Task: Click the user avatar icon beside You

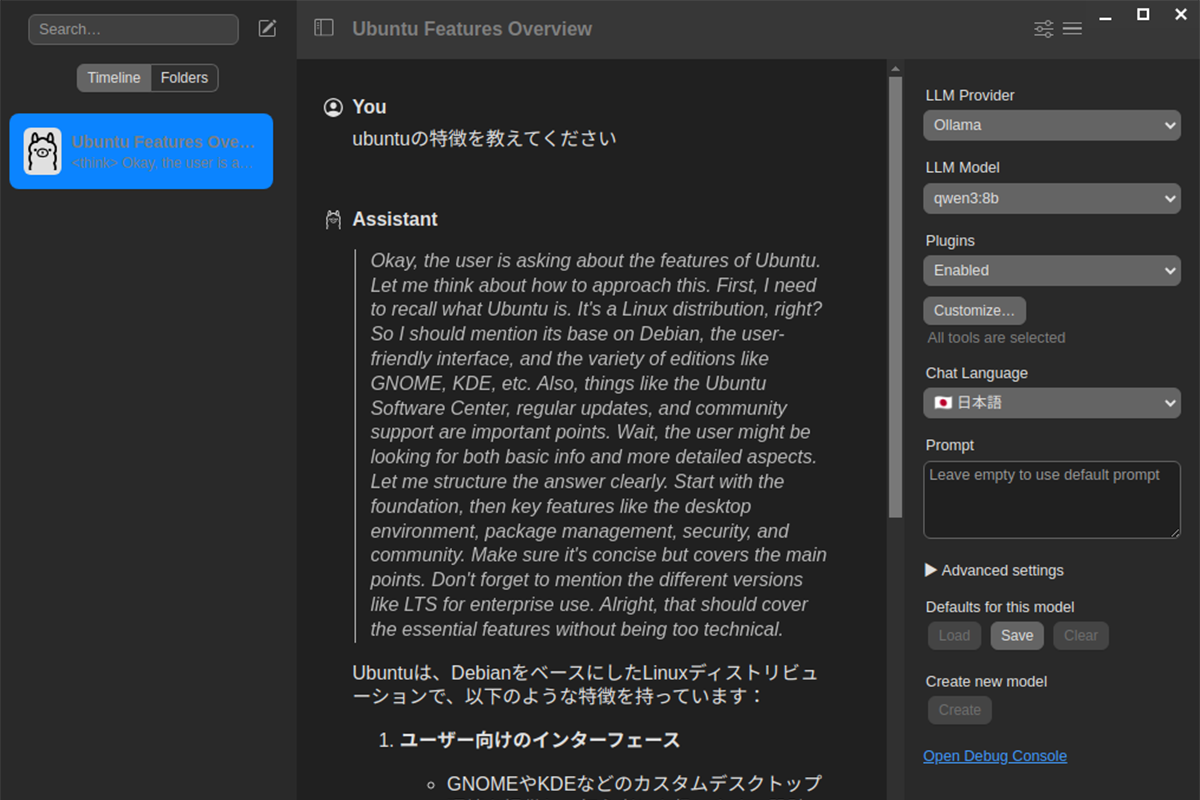Action: coord(334,107)
